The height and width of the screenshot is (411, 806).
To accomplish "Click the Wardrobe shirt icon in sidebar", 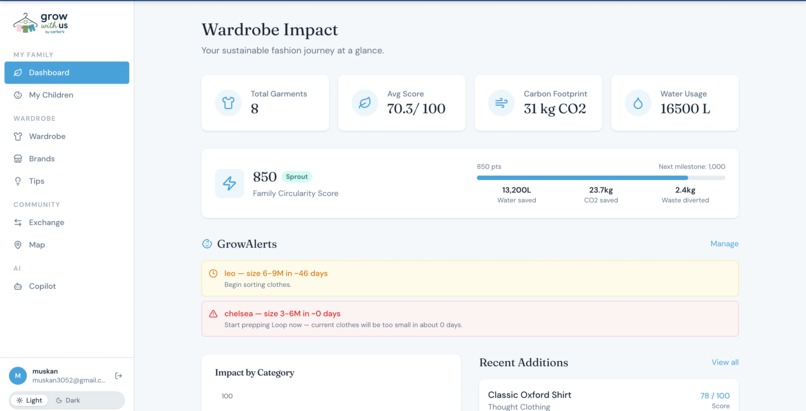I will 18,136.
